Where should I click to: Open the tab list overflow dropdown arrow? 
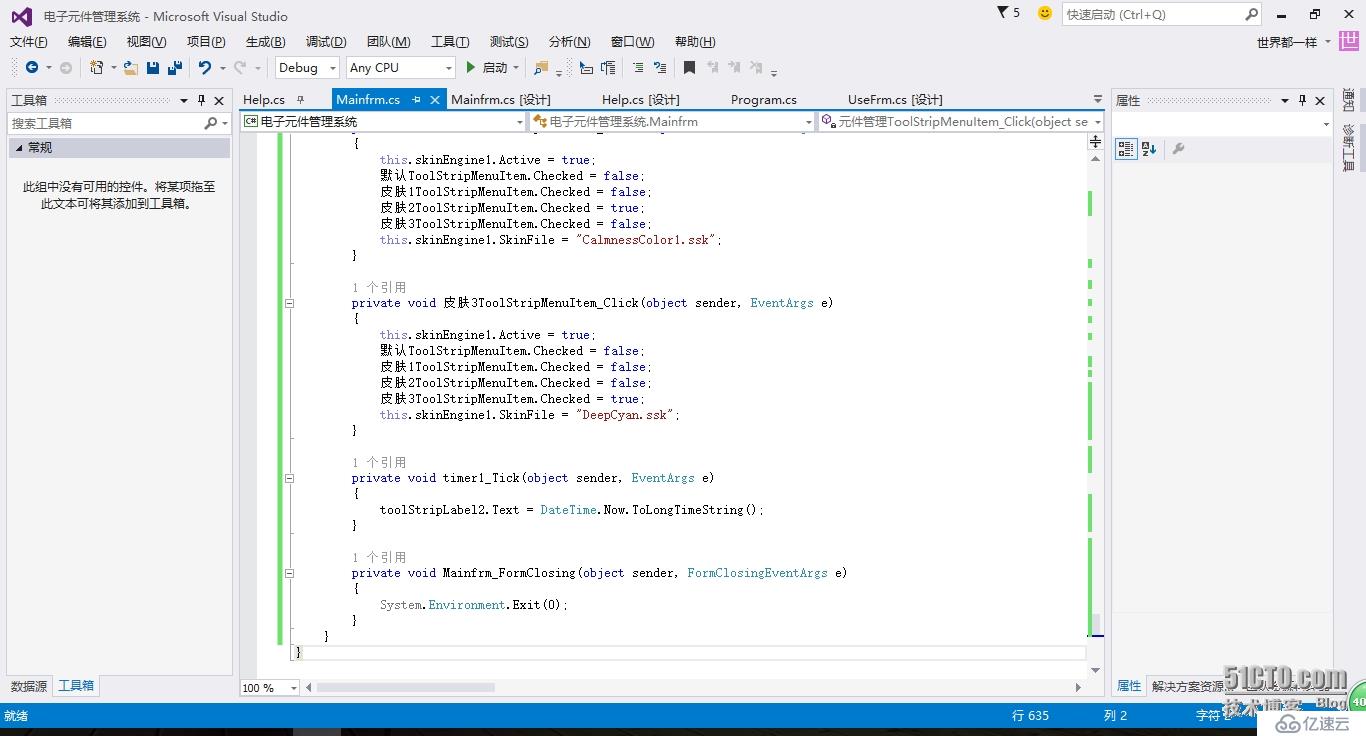click(1098, 100)
